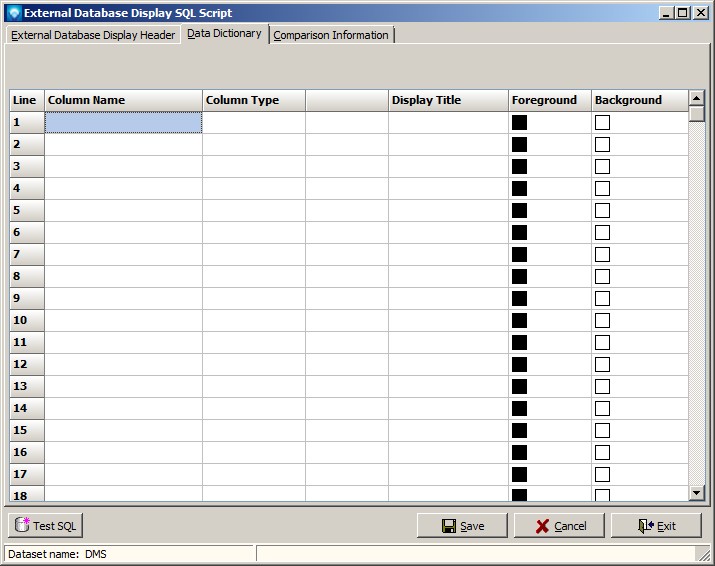715x566 pixels.
Task: Select the Data Dictionary tab
Action: tap(224, 33)
